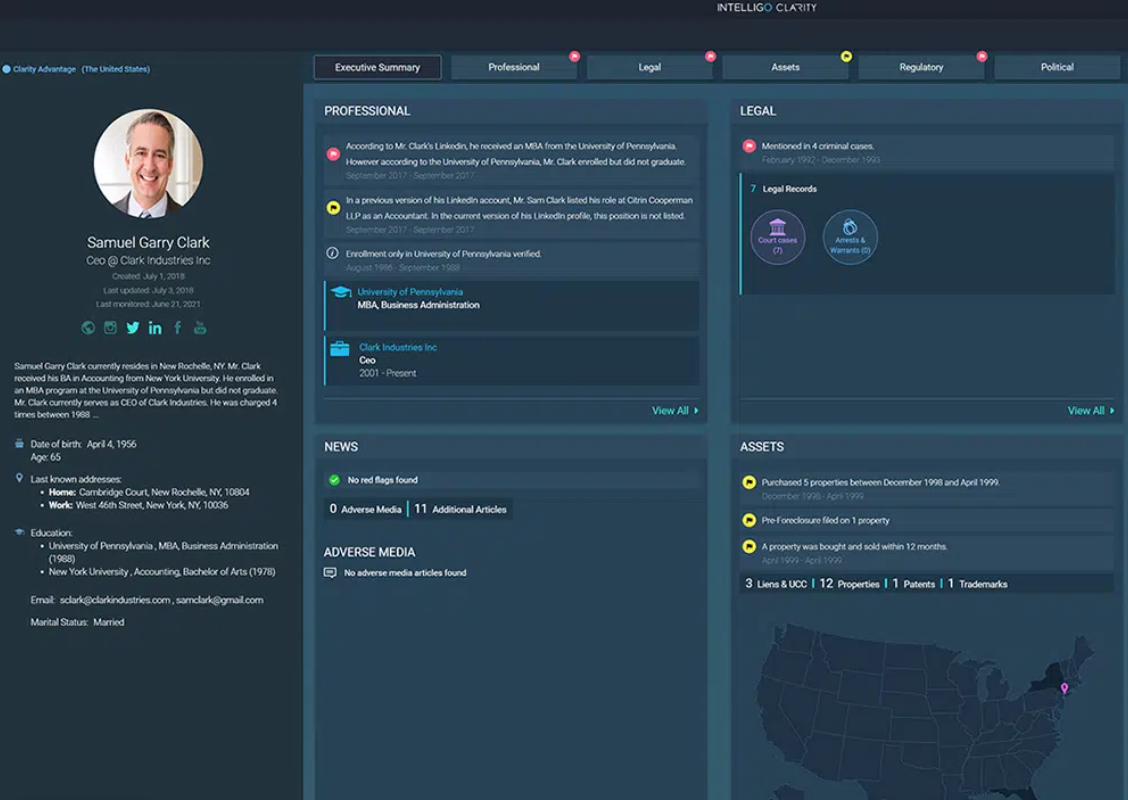Open the YouTube icon in social row
The height and width of the screenshot is (800, 1128).
coord(200,328)
